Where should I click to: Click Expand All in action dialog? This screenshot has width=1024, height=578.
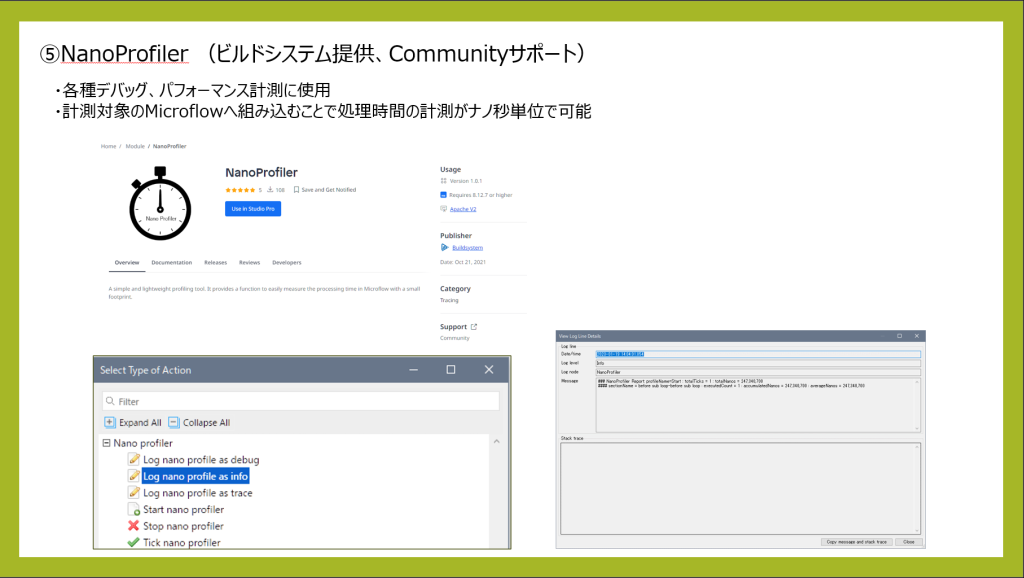(x=133, y=423)
